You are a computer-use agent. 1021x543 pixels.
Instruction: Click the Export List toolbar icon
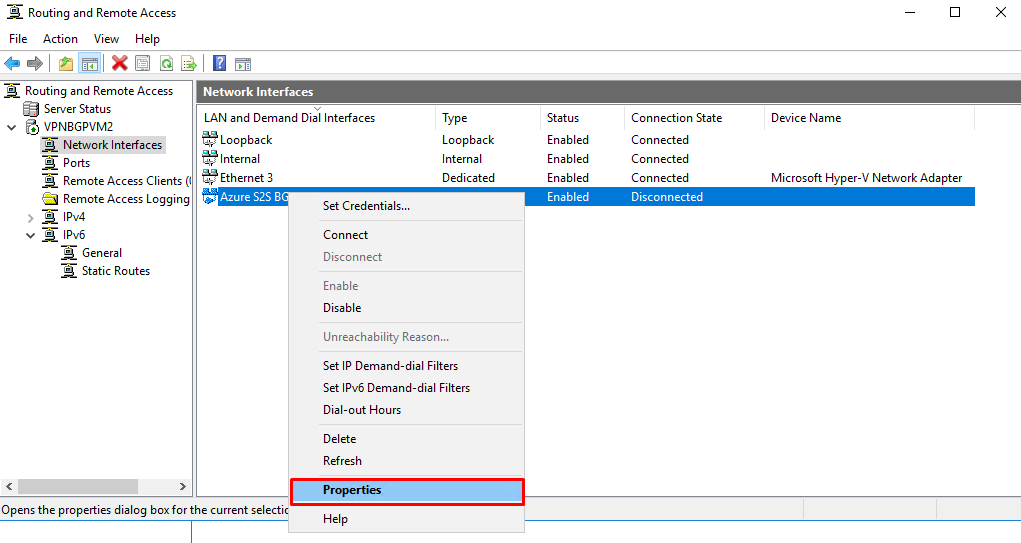pos(188,64)
